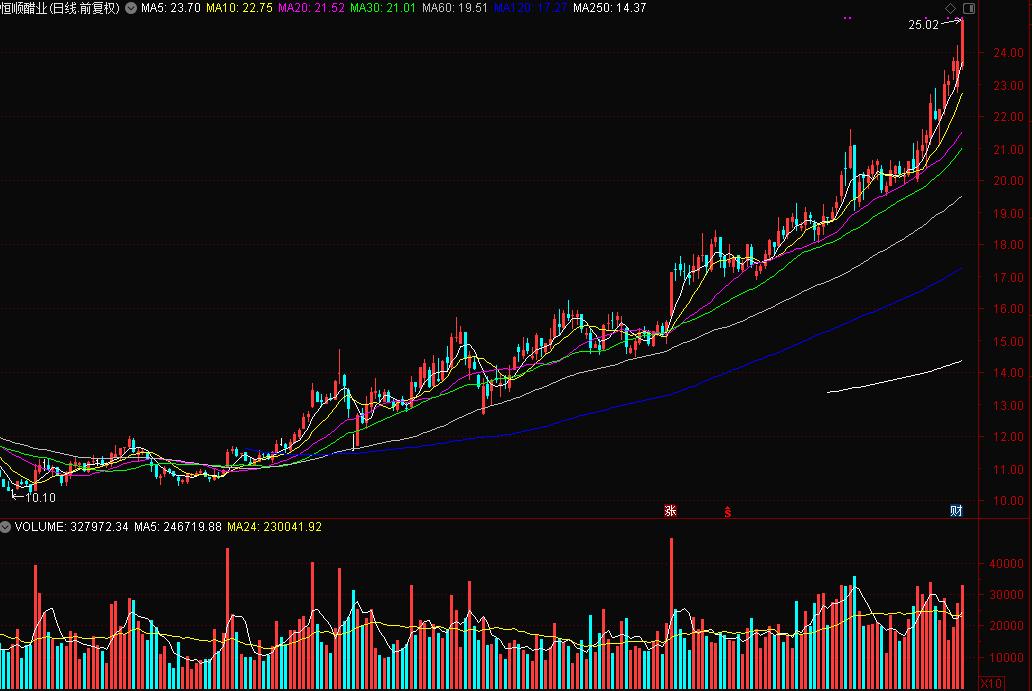The image size is (1032, 691).
Task: Click the 22.00 price axis label
Action: 1008,116
